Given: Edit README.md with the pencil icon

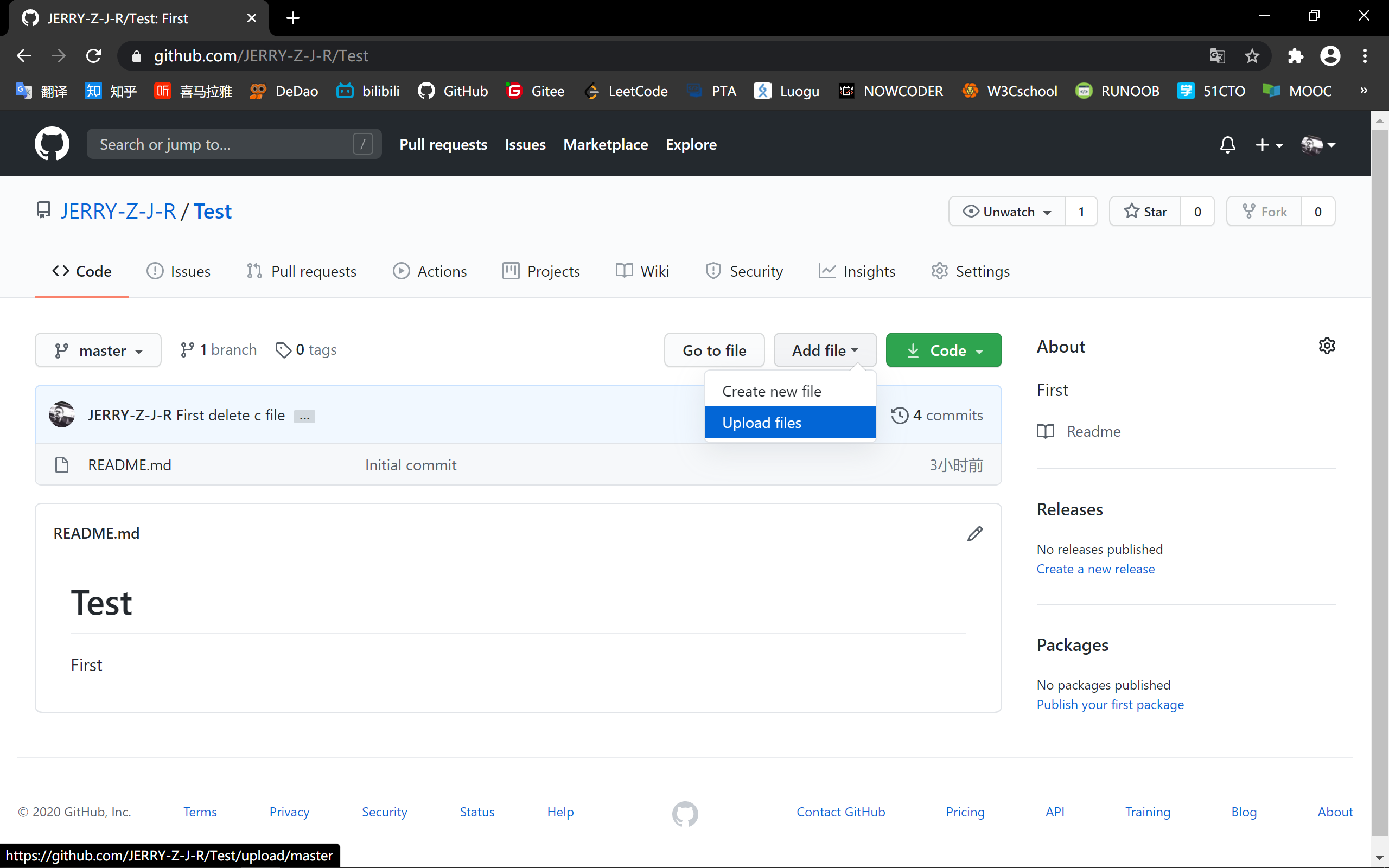Looking at the screenshot, I should pyautogui.click(x=974, y=533).
